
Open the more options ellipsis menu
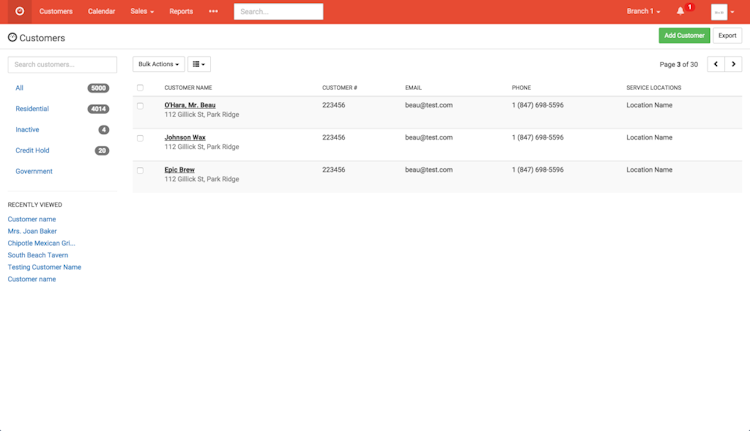click(213, 11)
